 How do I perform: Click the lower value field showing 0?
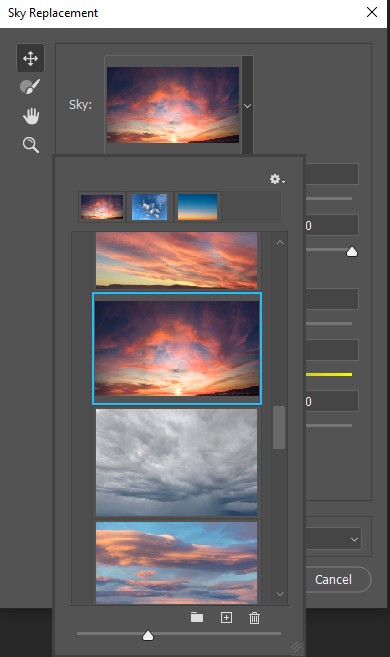coord(332,401)
